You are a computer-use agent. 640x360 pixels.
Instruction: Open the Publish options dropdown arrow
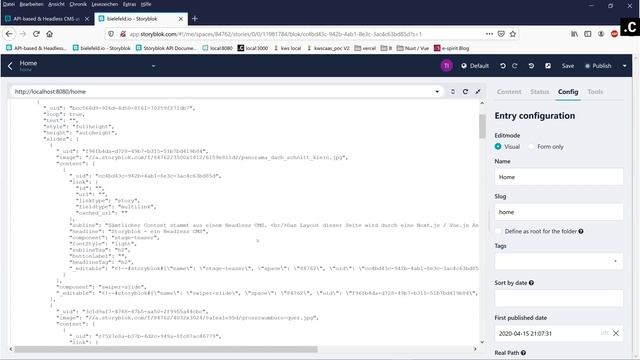coord(624,66)
